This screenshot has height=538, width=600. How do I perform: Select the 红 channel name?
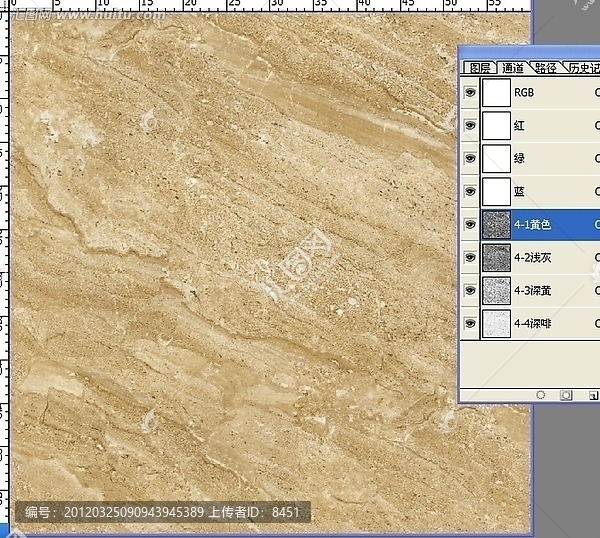point(519,126)
